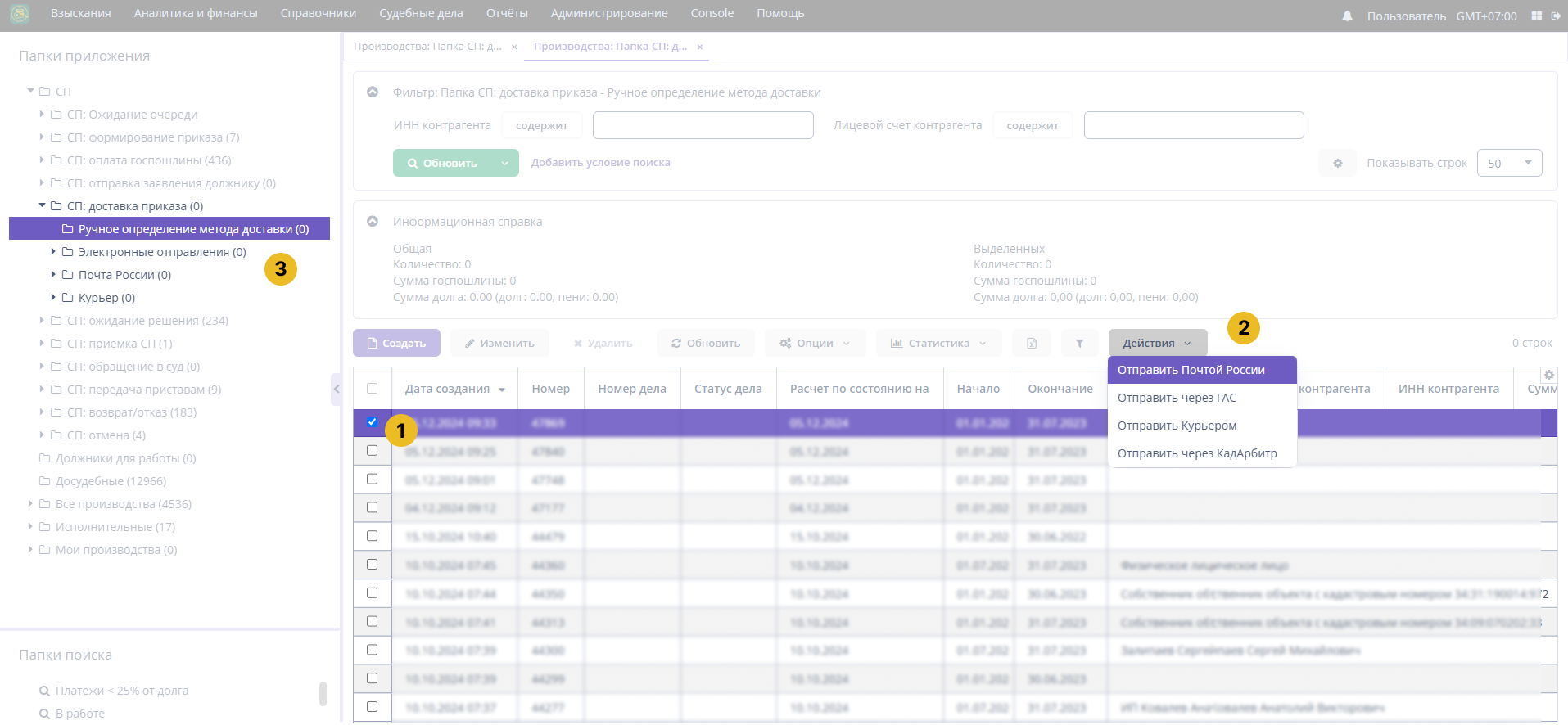Screen dimensions: 1568x725
Task: Click the notifications bell icon
Action: (1347, 16)
